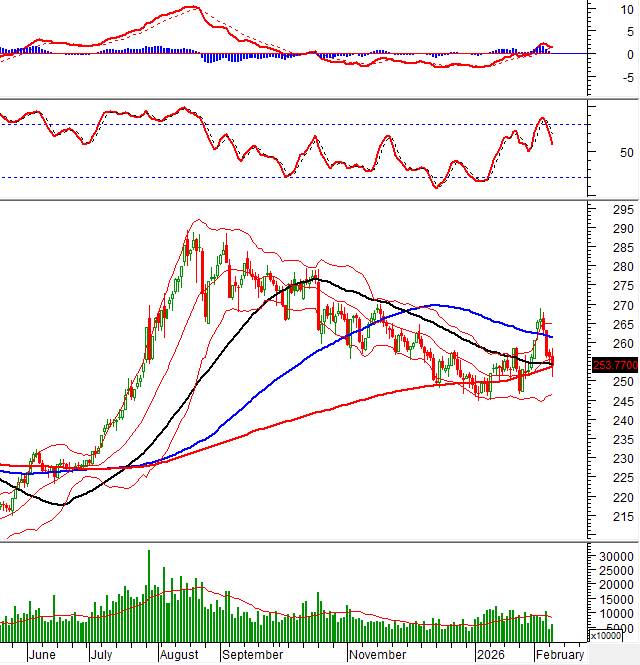Screen dimensions: 640x665
Task: Click the 245 price axis label
Action: [x=623, y=401]
